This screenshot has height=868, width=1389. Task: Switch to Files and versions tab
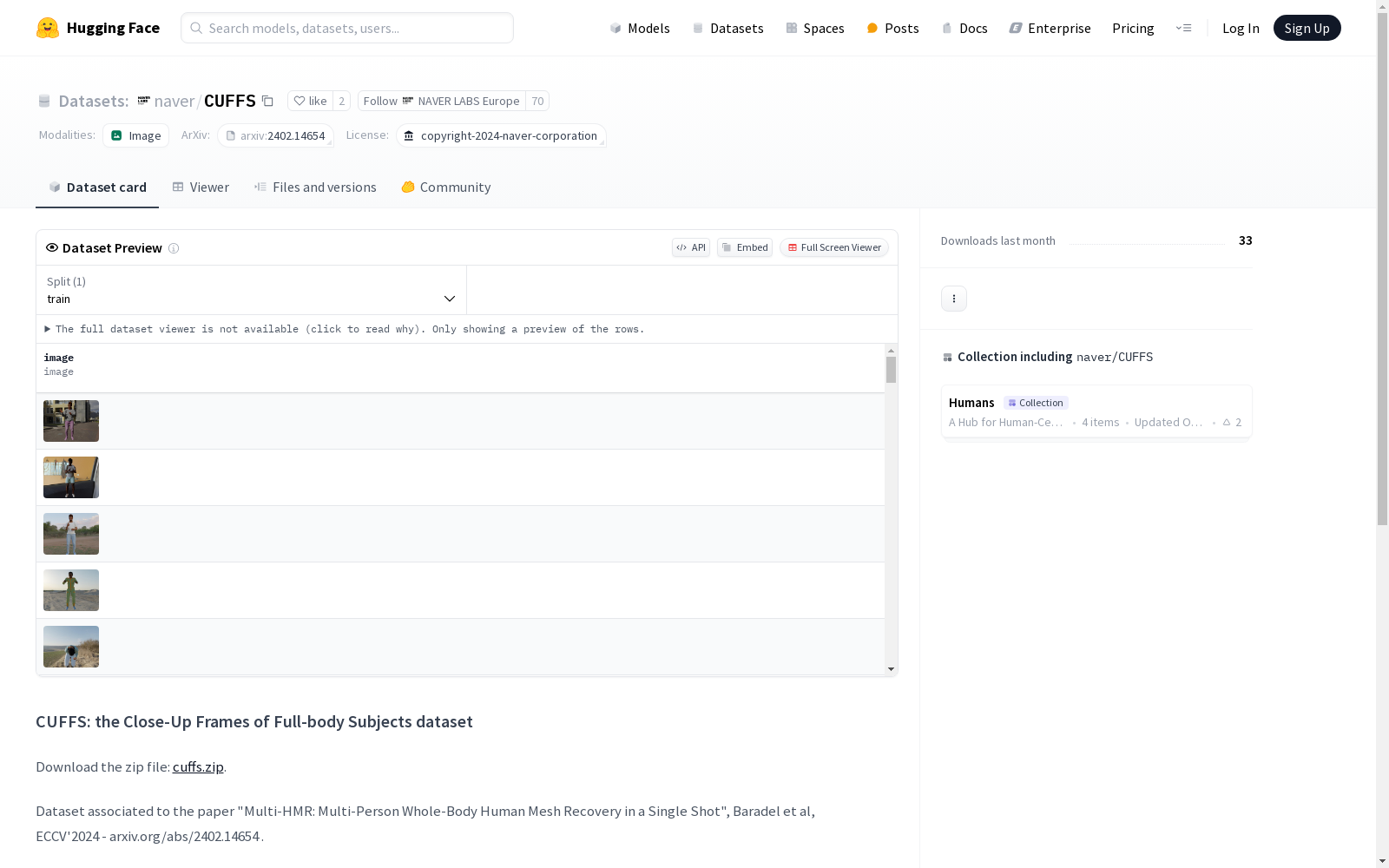tap(315, 187)
